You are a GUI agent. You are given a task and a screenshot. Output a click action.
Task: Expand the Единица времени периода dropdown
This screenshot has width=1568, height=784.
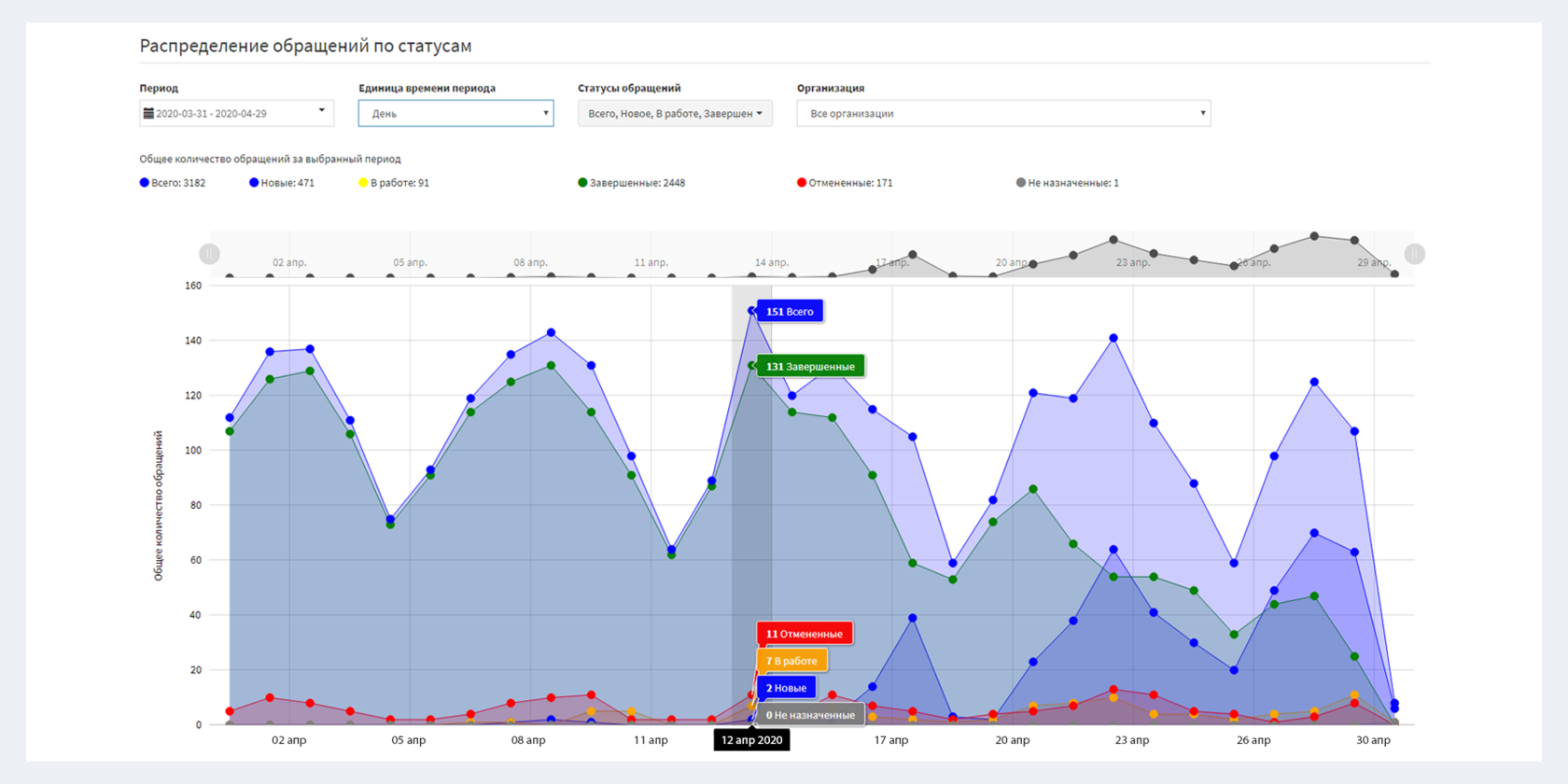455,113
